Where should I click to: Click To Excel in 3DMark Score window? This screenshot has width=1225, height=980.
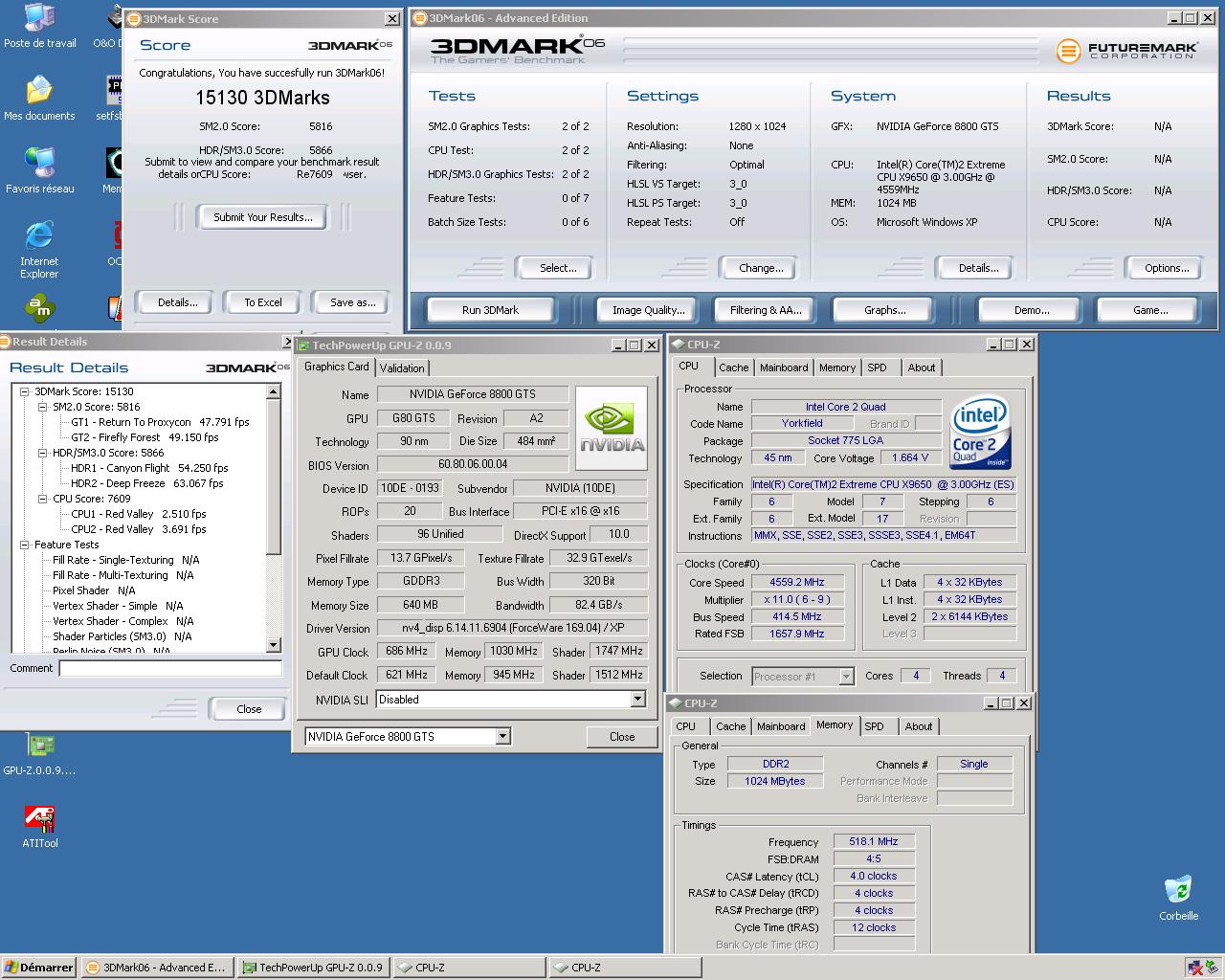263,302
